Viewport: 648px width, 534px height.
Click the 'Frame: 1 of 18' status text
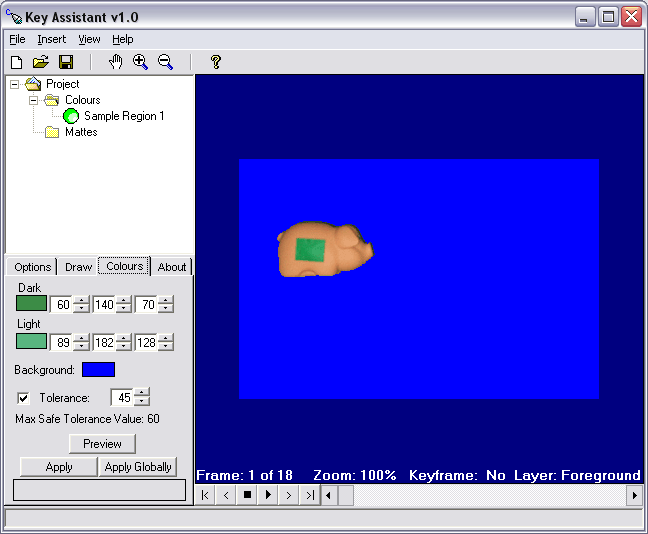point(244,475)
